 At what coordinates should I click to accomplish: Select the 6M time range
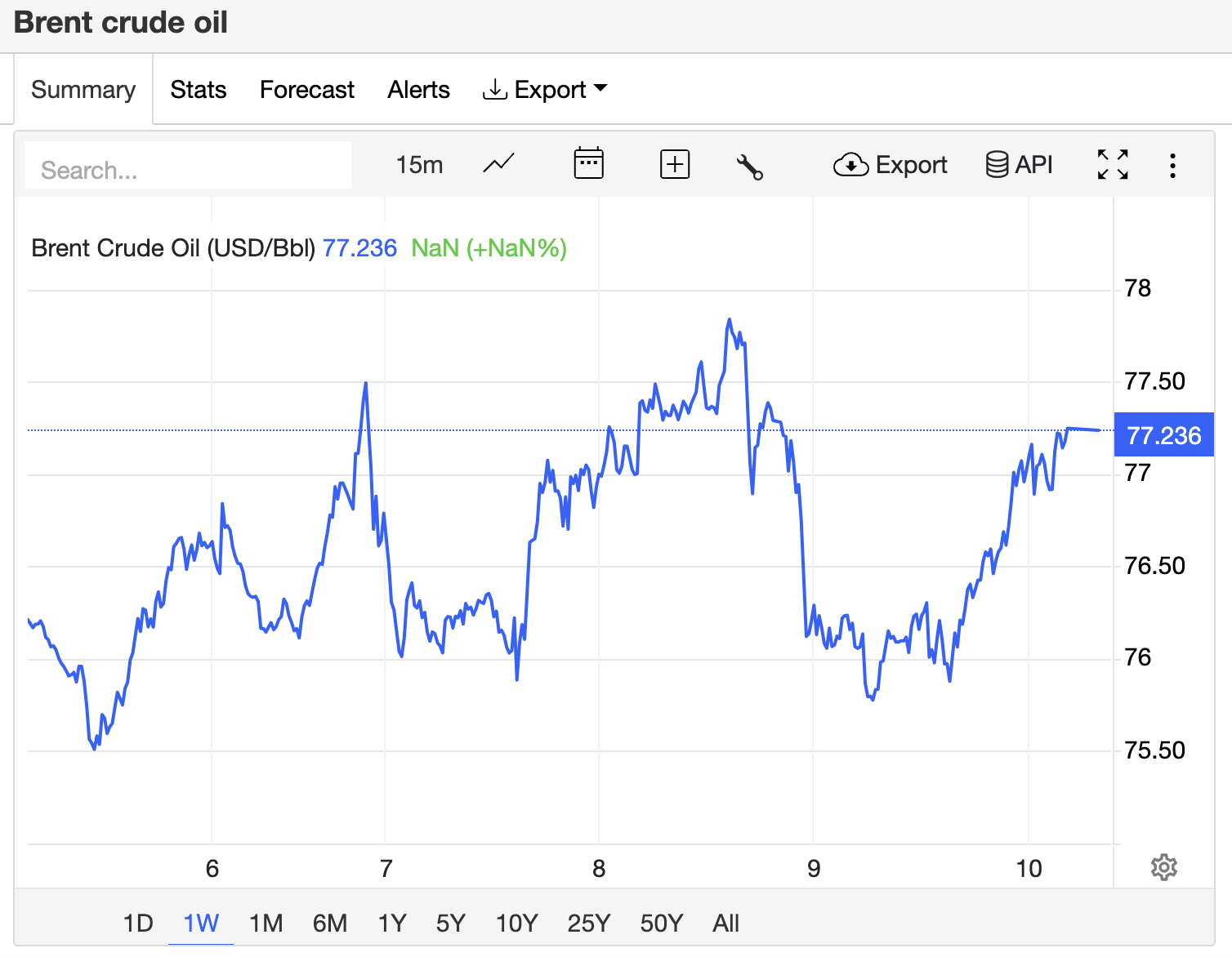click(330, 923)
